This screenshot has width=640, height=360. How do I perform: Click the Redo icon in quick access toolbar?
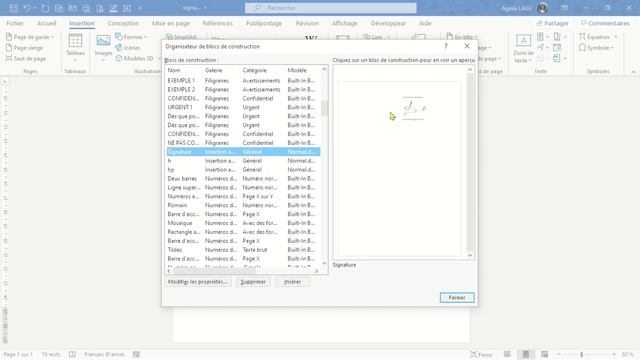tap(45, 8)
